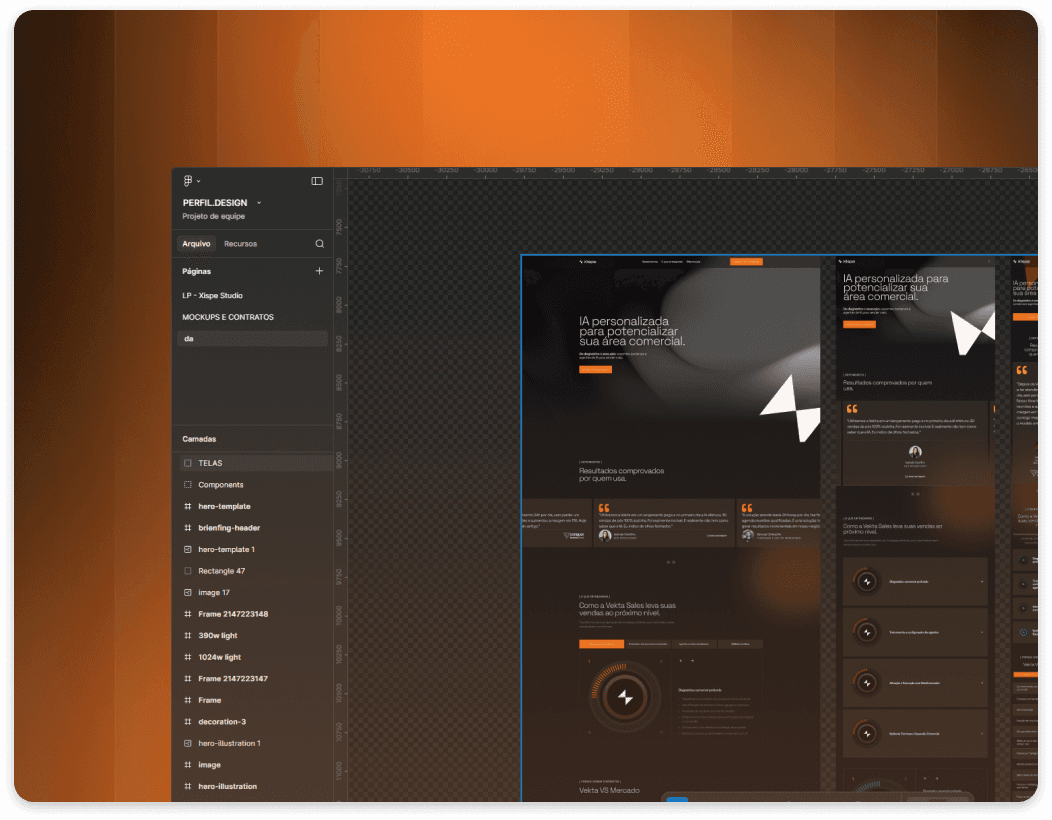Select the LP - Xispe Studio page
Screen dimensions: 1052x820
pyautogui.click(x=213, y=295)
